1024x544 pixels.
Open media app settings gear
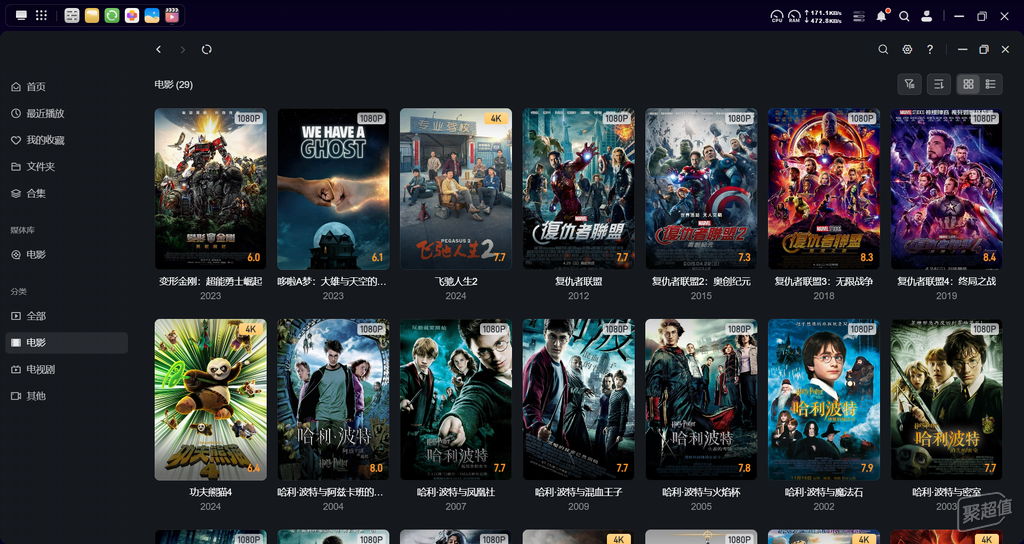point(907,50)
